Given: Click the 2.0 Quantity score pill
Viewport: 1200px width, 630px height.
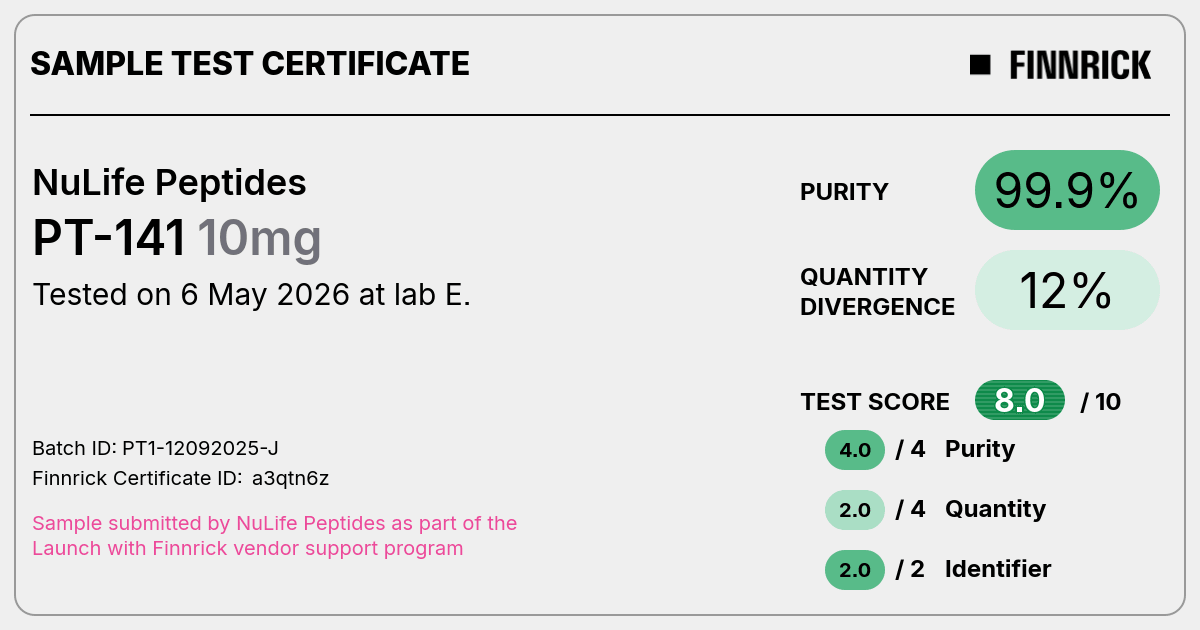Looking at the screenshot, I should pos(855,510).
